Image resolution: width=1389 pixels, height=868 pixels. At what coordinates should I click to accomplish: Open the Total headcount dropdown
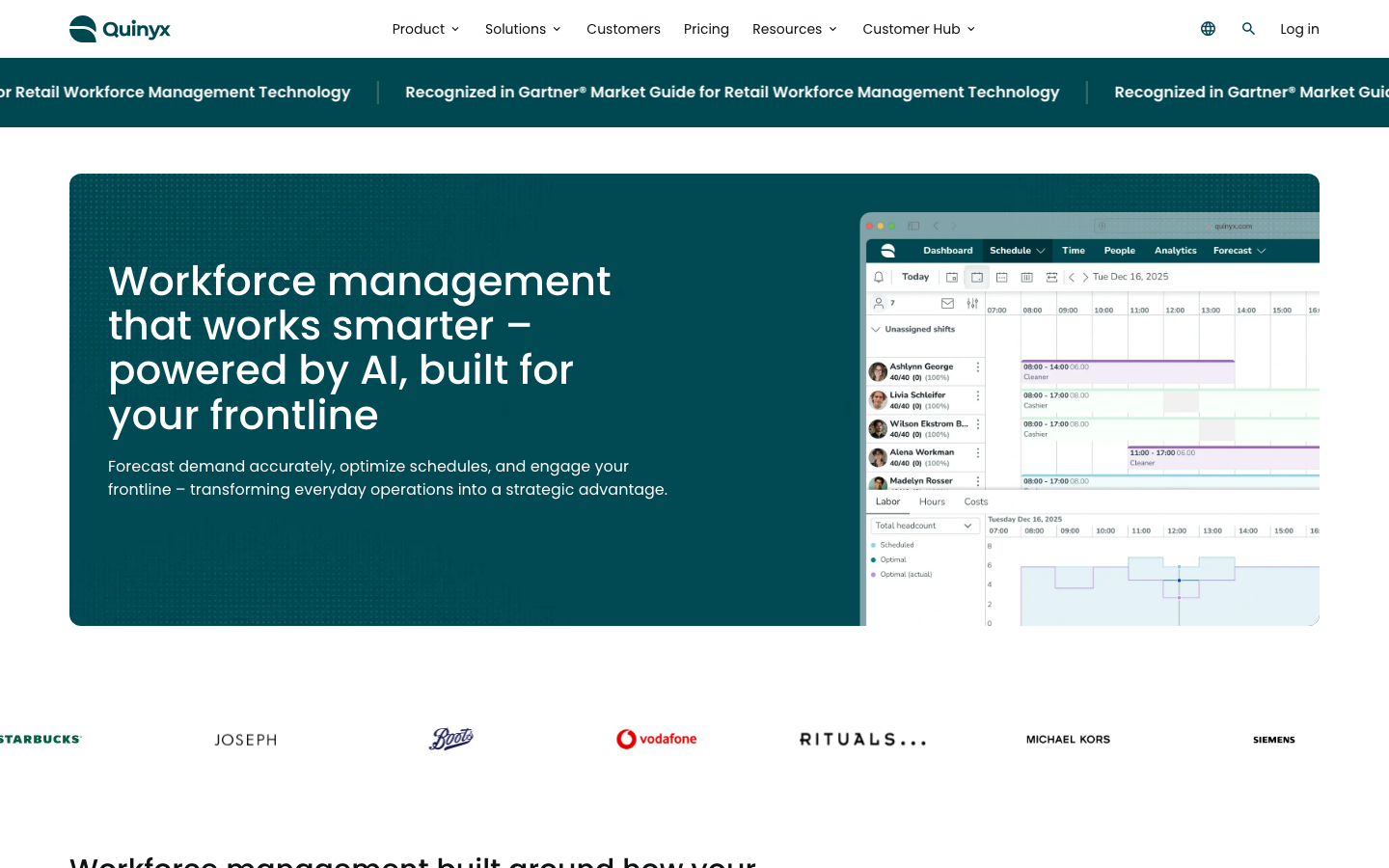pos(924,526)
